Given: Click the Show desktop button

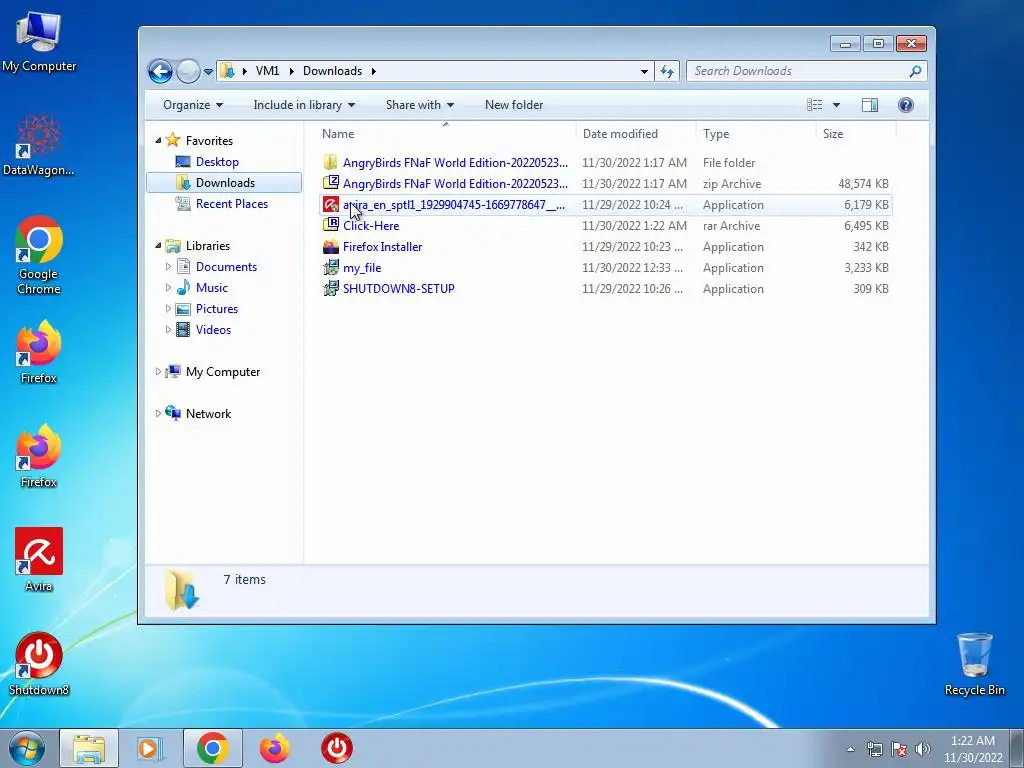Looking at the screenshot, I should pos(1017,749).
